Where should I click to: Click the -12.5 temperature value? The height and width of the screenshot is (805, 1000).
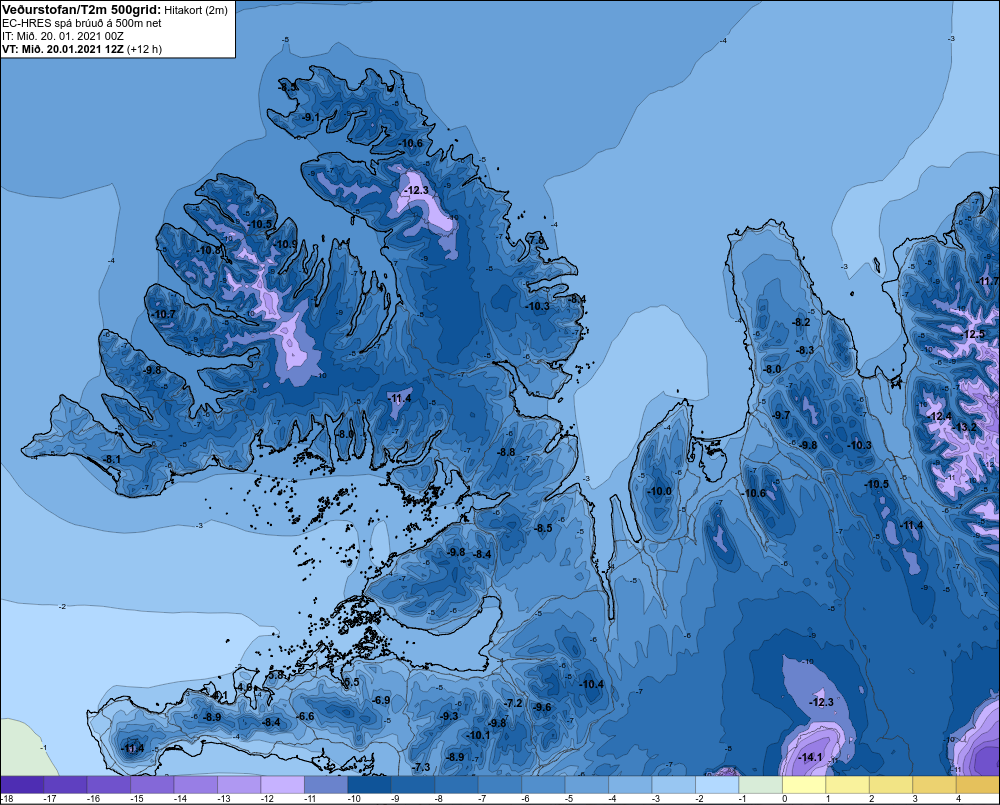973,335
